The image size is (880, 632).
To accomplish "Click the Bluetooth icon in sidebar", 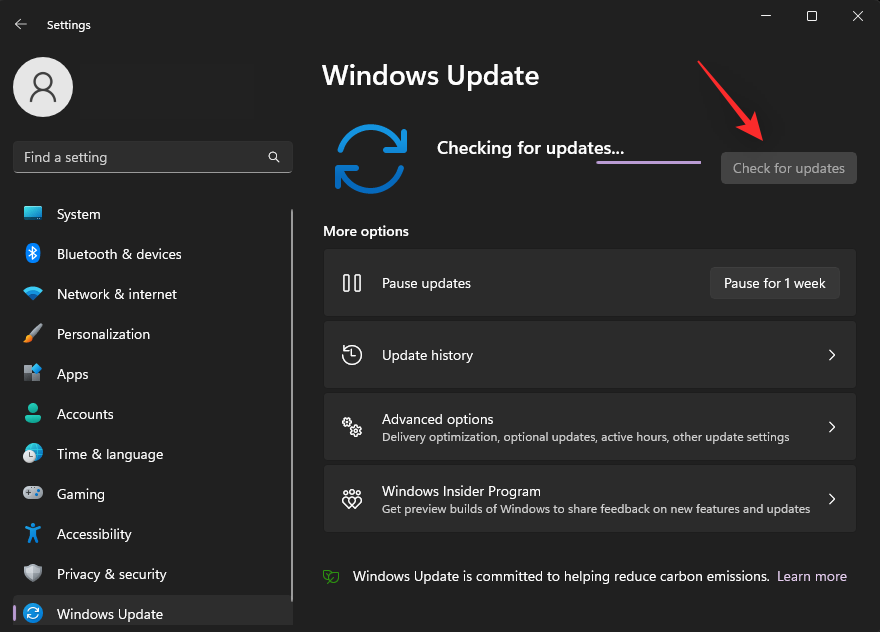I will click(33, 253).
